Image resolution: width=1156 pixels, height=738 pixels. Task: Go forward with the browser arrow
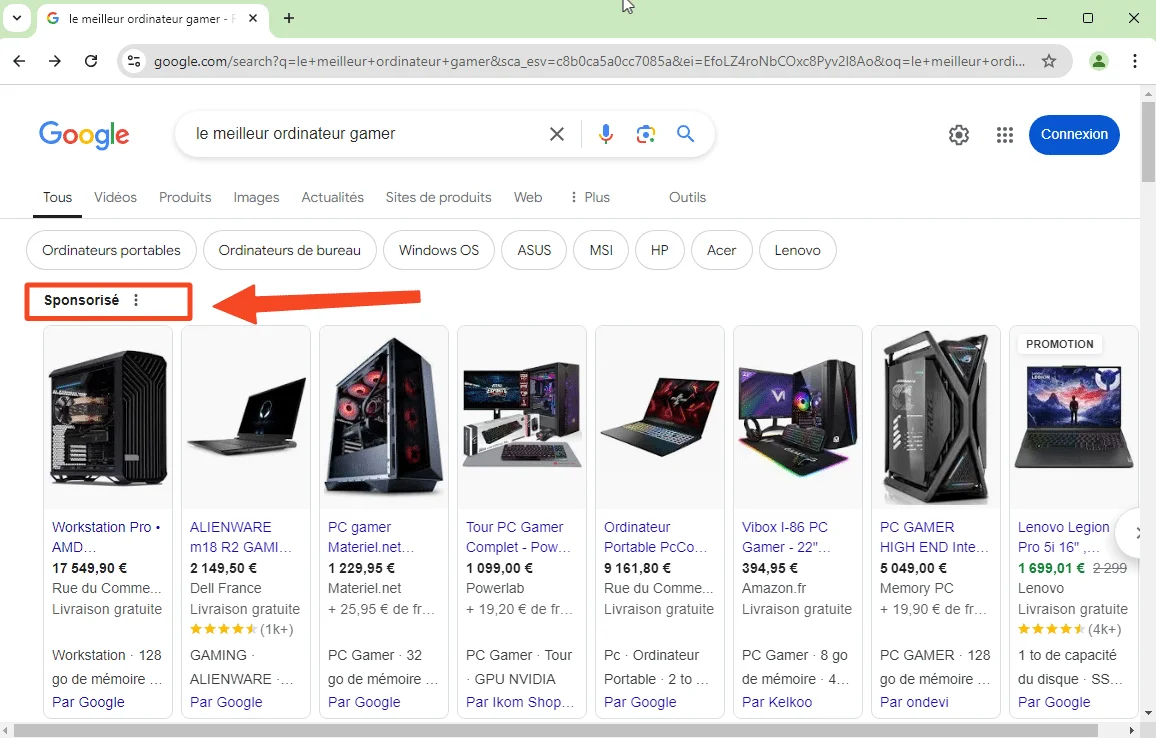55,61
